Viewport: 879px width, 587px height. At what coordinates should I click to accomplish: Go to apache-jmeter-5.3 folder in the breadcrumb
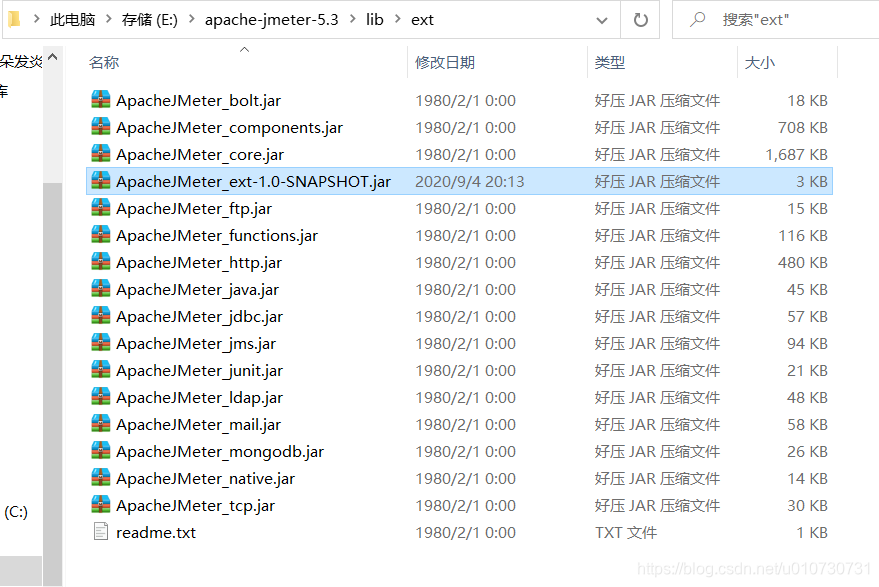click(271, 20)
